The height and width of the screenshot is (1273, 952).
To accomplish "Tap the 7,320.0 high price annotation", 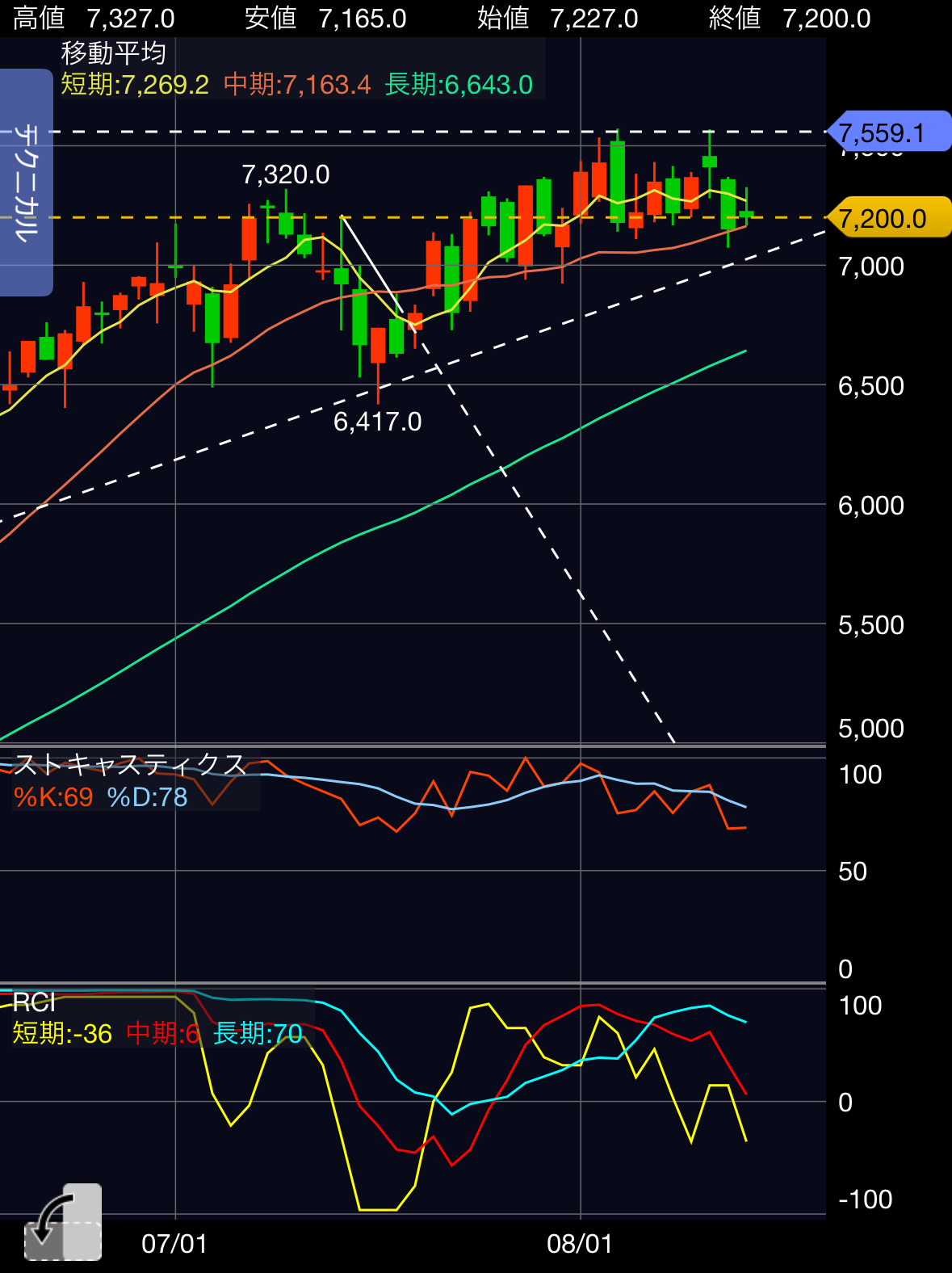I will [x=286, y=174].
